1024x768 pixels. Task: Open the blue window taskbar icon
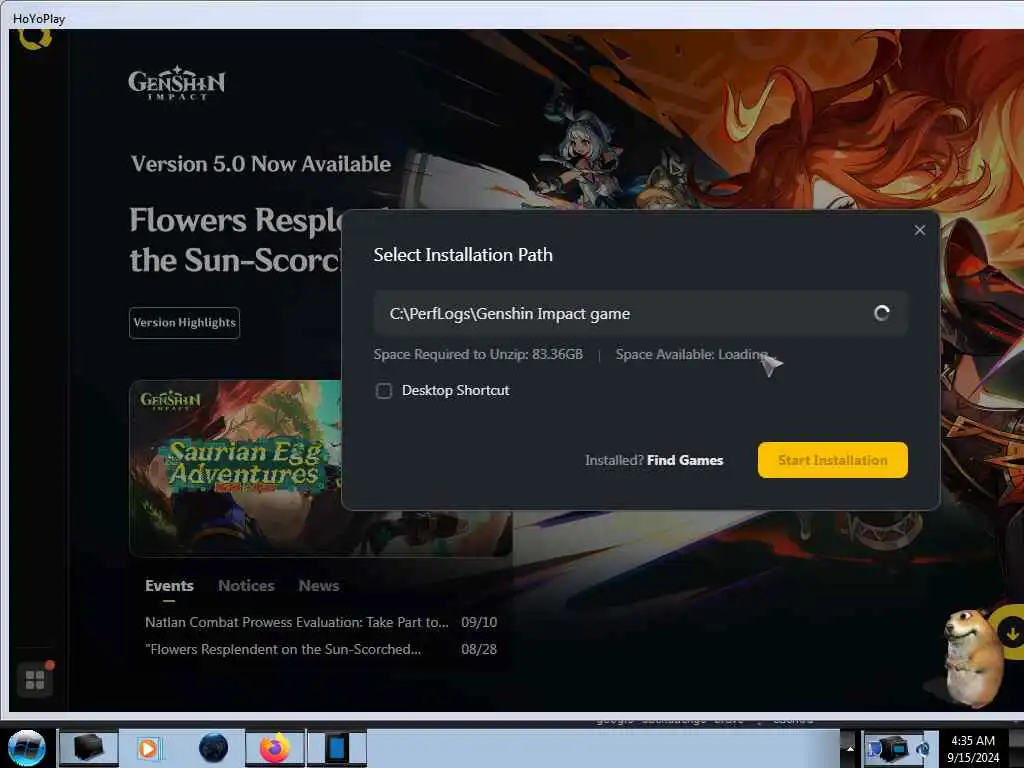pos(337,748)
